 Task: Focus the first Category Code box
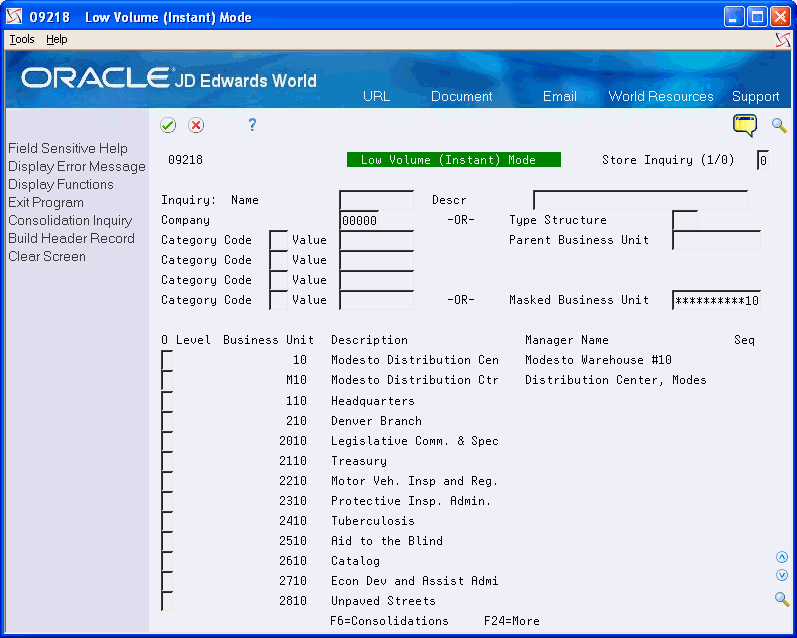coord(279,240)
